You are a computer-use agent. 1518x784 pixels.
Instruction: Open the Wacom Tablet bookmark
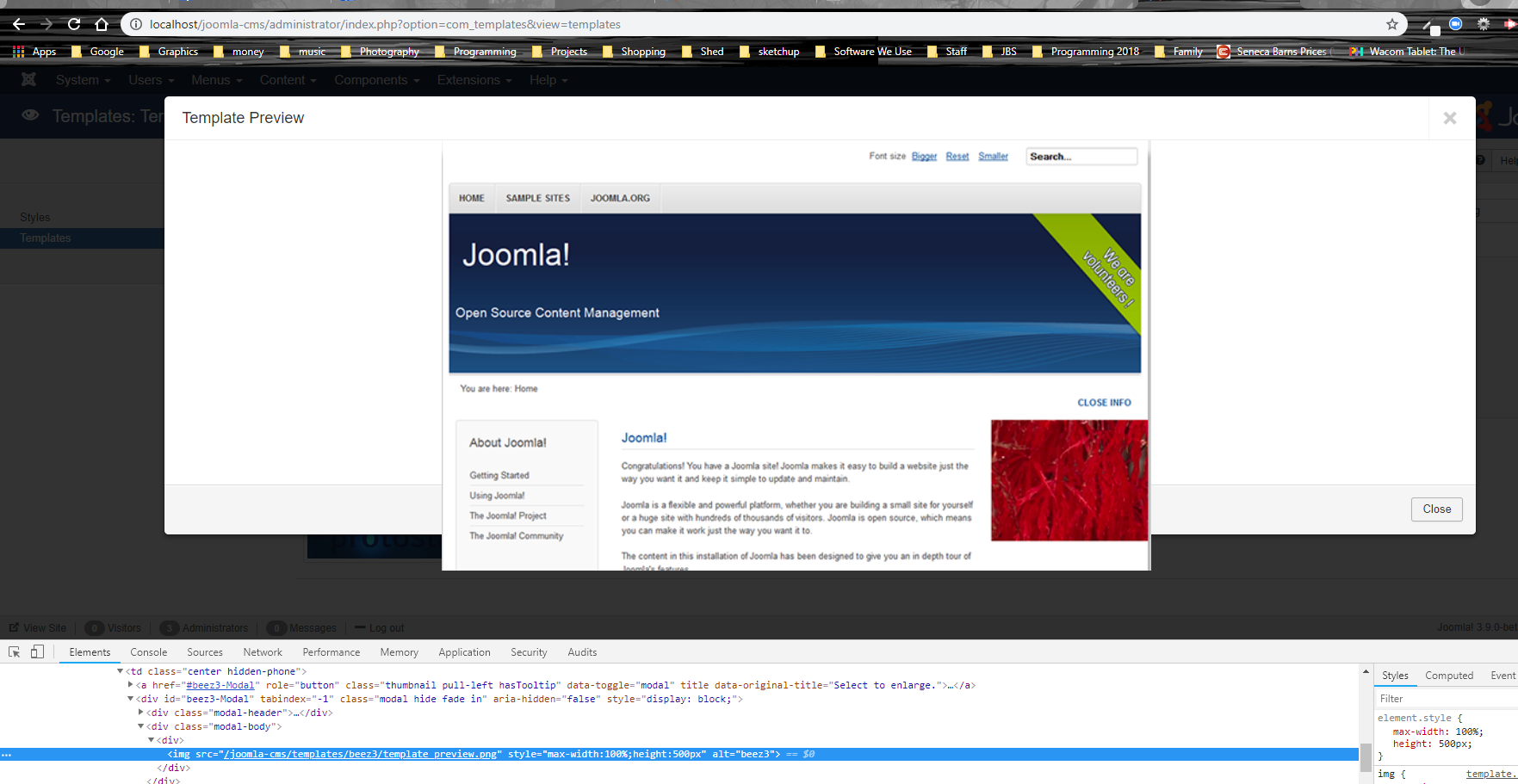pyautogui.click(x=1408, y=52)
